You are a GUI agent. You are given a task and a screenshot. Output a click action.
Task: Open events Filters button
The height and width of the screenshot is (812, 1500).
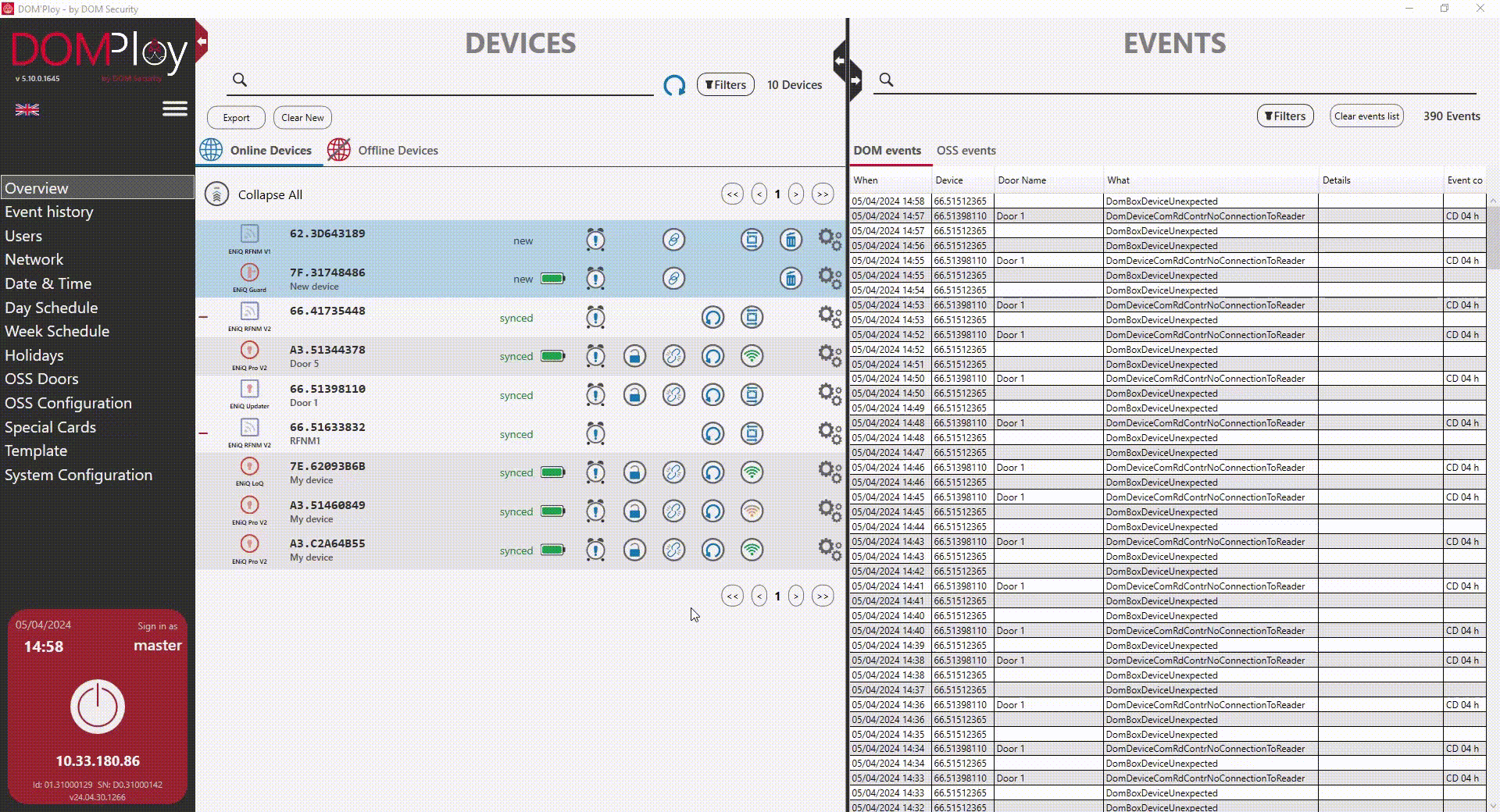pyautogui.click(x=1285, y=116)
